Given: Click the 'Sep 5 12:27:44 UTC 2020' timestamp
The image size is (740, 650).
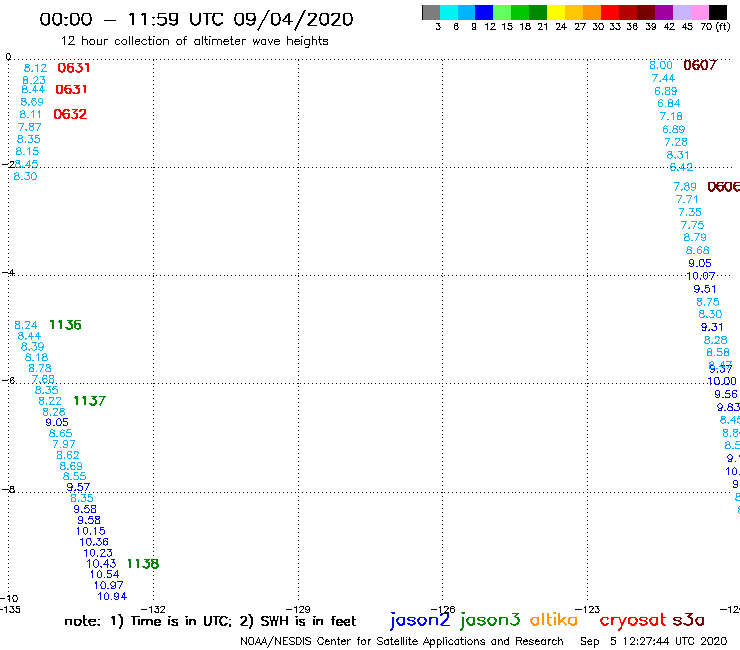Looking at the screenshot, I should coord(654,641).
